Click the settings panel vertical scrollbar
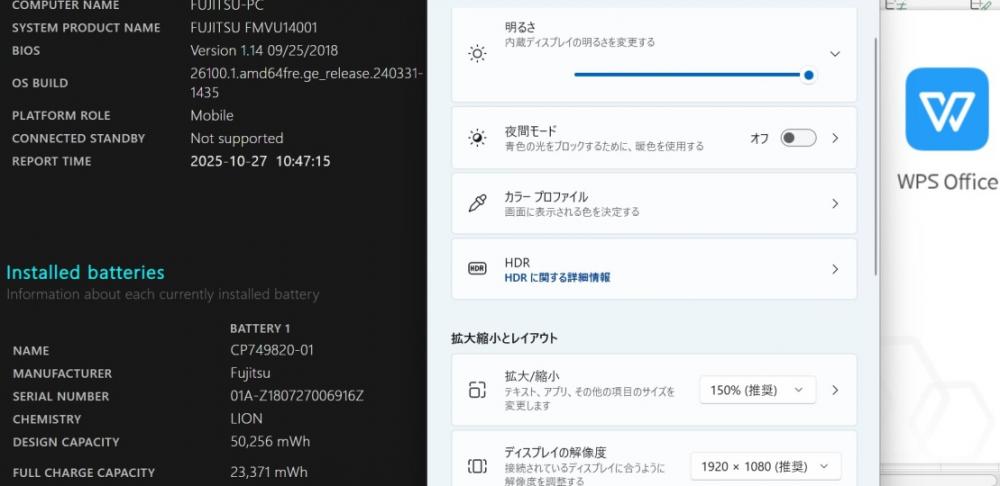Screen dimensions: 1000x486 (877, 150)
